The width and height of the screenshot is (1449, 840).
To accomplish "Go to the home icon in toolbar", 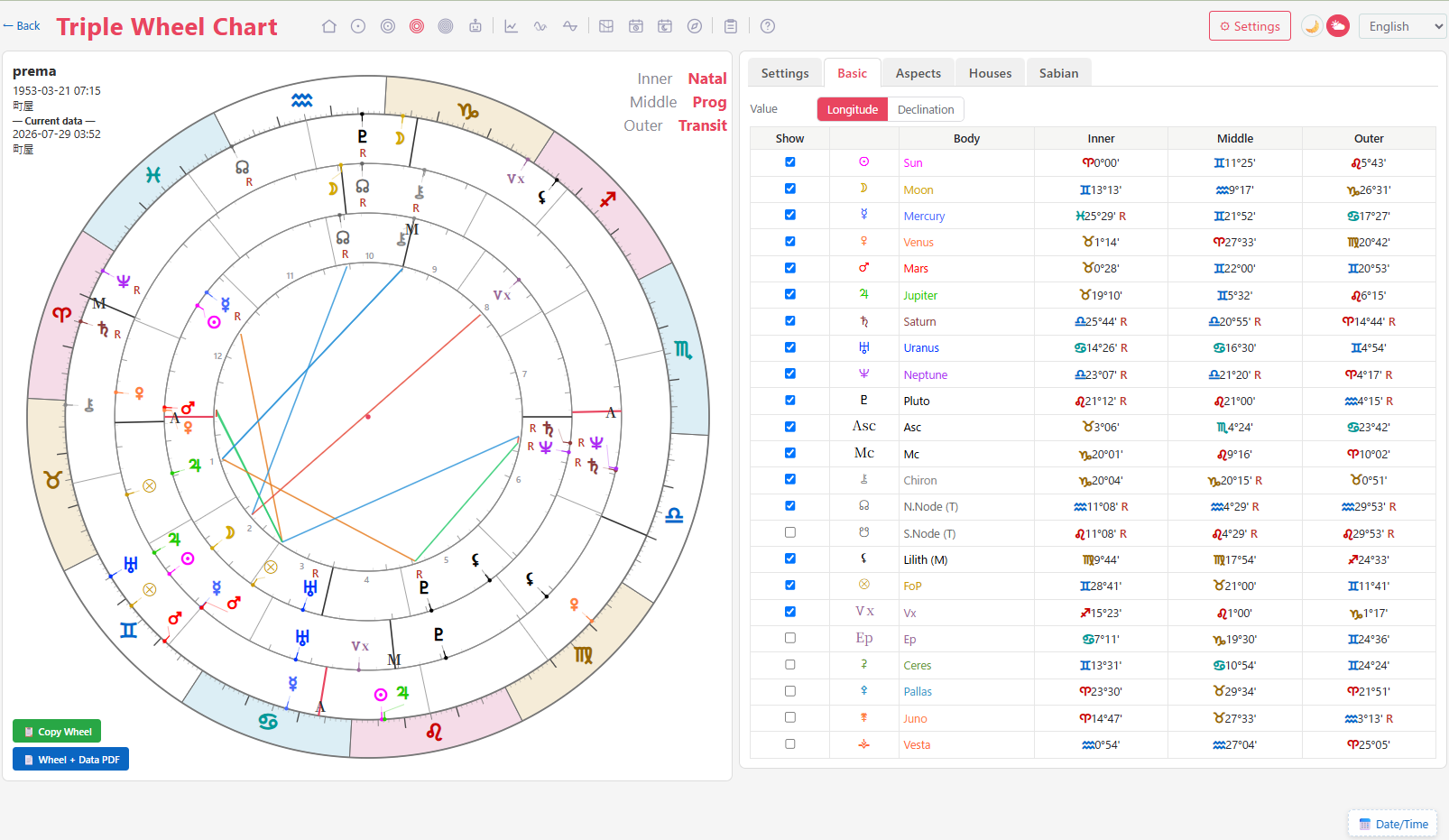I will (329, 26).
